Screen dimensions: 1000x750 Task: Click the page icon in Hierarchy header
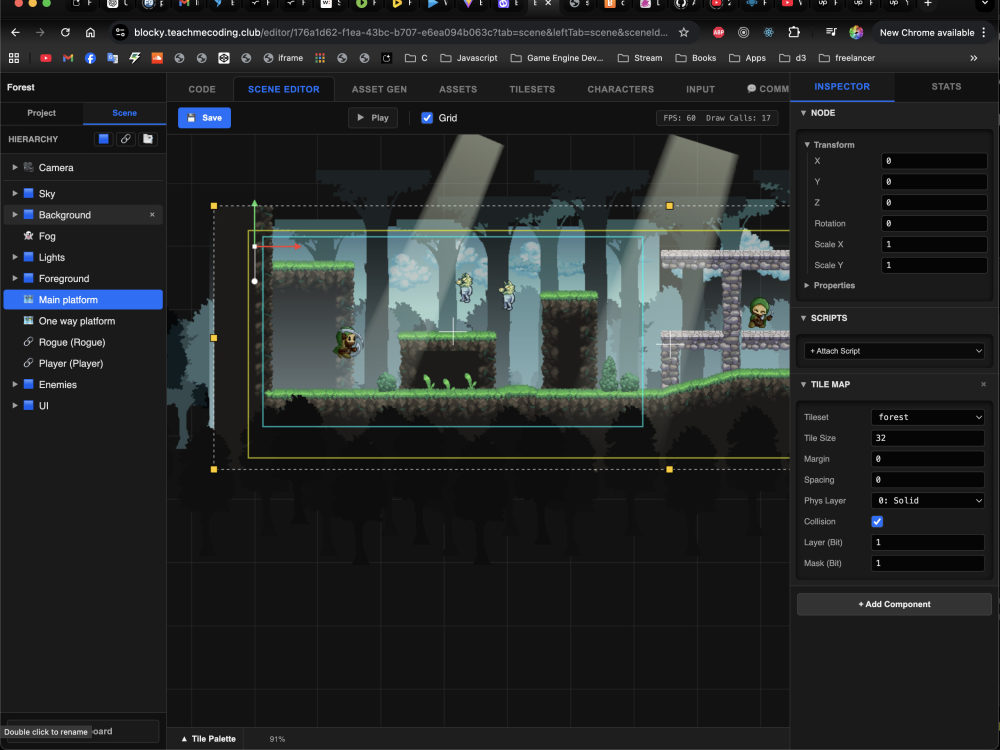(x=148, y=139)
